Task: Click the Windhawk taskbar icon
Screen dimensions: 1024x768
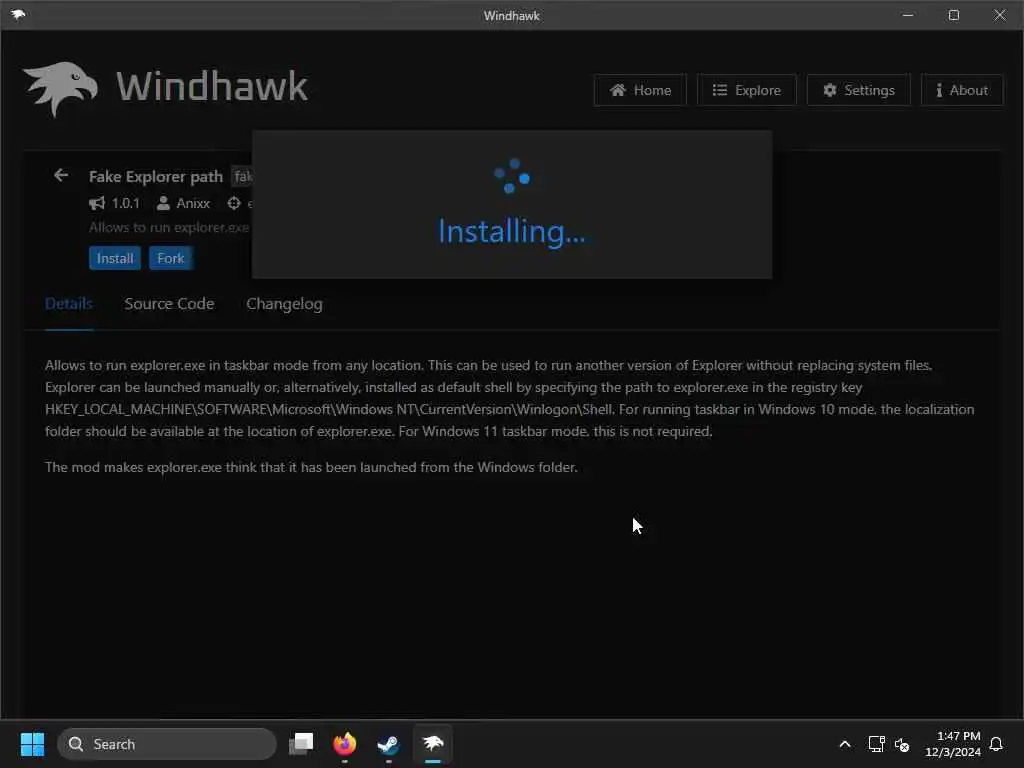Action: [x=432, y=743]
